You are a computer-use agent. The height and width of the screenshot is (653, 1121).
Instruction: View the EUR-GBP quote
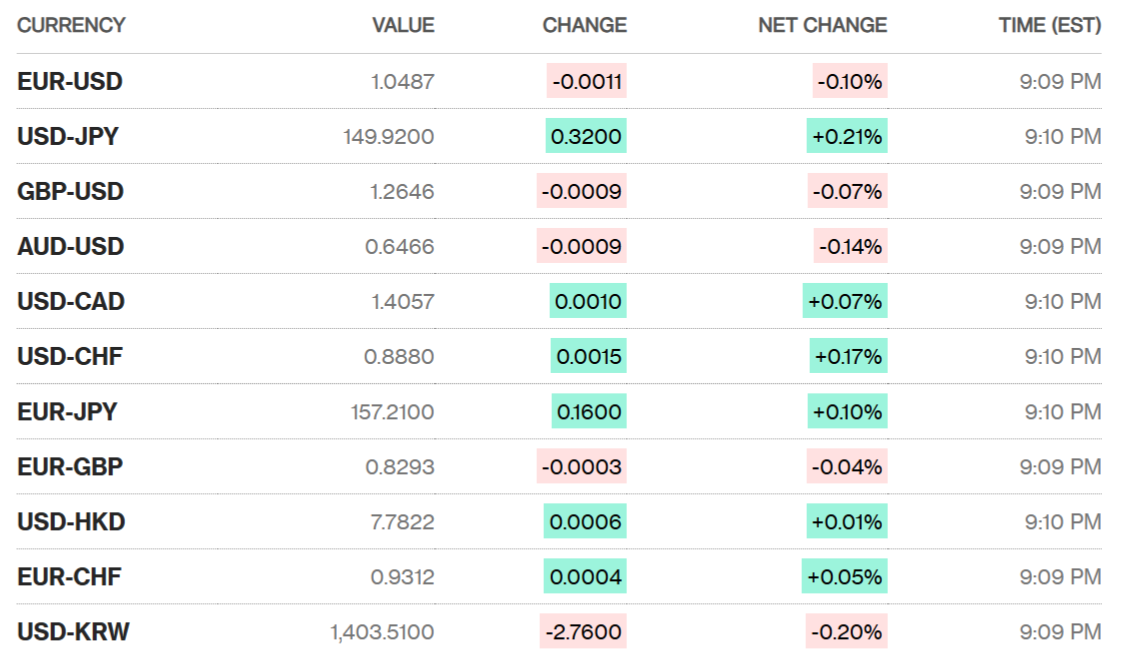70,467
